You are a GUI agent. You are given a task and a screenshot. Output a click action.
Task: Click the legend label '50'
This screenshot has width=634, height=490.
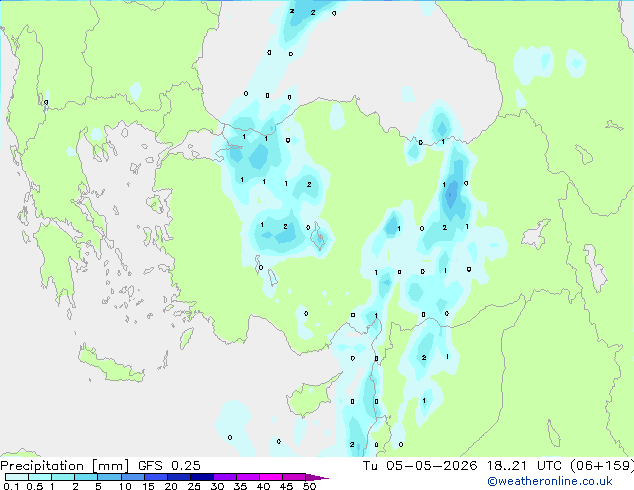[309, 486]
